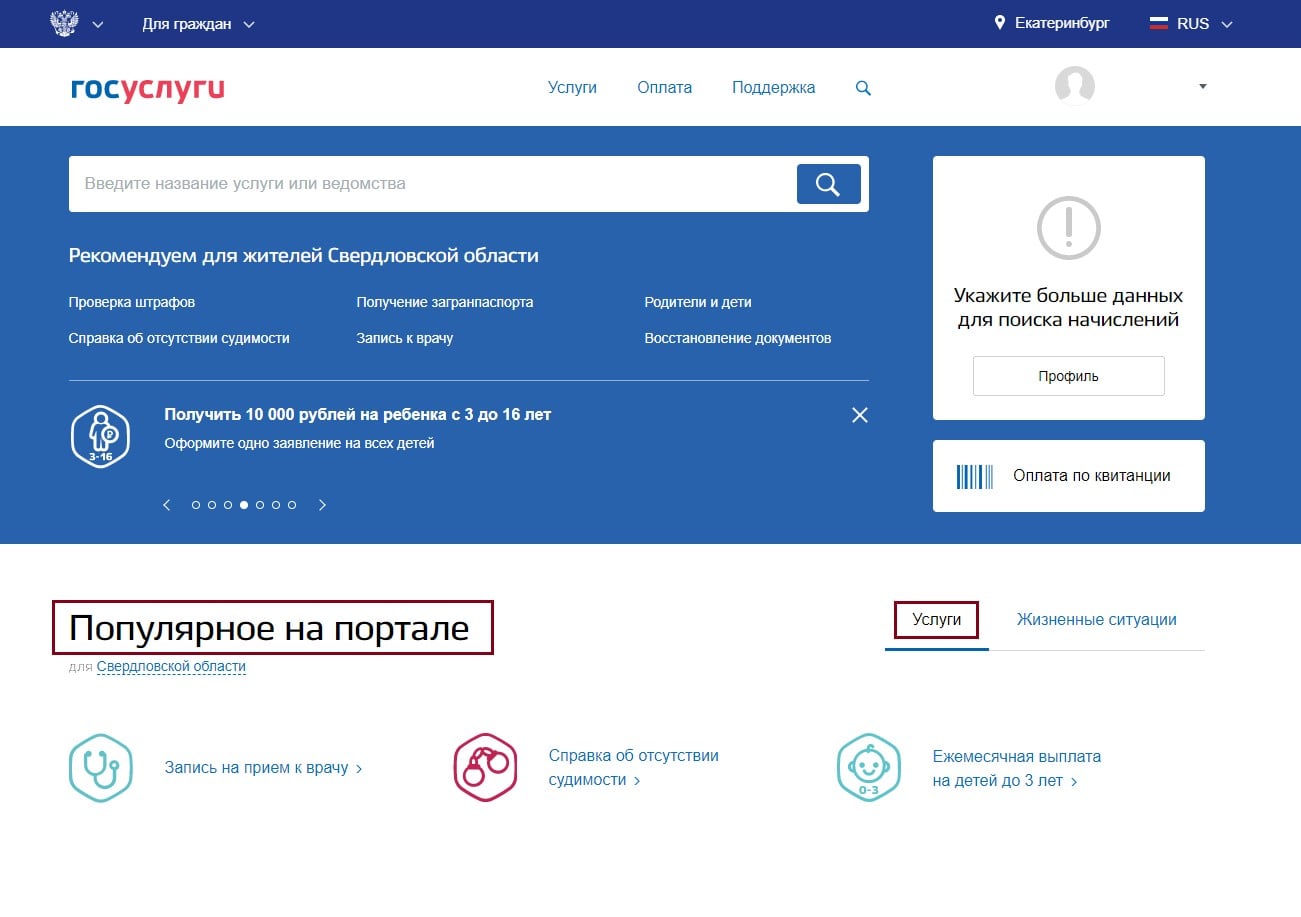Click the barcode icon for receipt payment
Viewport: 1301px width, 917px height.
974,476
